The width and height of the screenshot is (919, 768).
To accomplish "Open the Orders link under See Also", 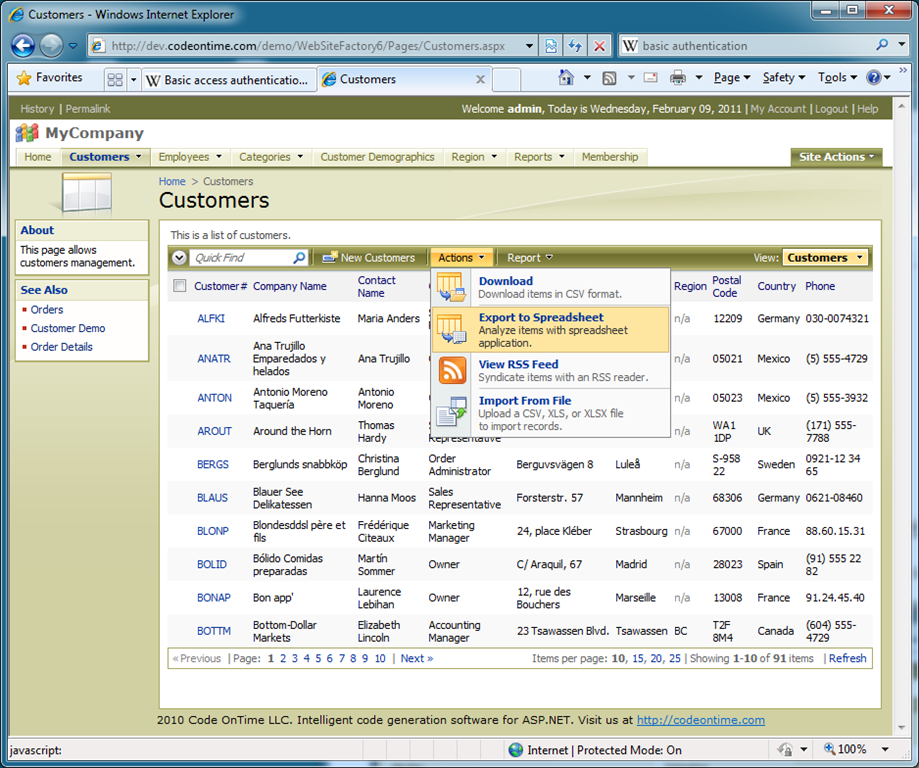I will pyautogui.click(x=47, y=310).
